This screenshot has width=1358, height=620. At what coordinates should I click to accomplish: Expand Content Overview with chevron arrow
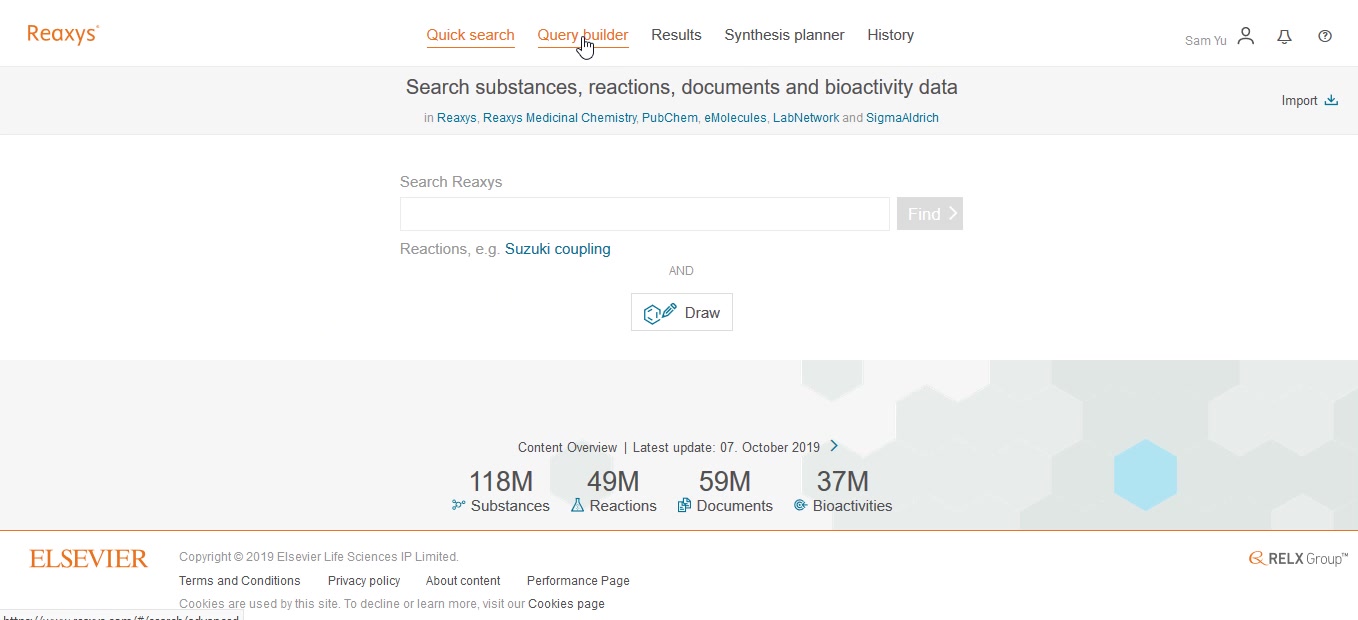tap(834, 446)
